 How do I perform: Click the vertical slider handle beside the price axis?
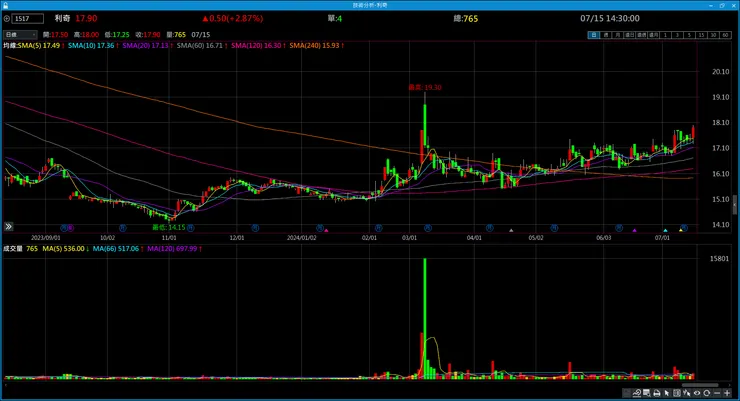point(735,205)
